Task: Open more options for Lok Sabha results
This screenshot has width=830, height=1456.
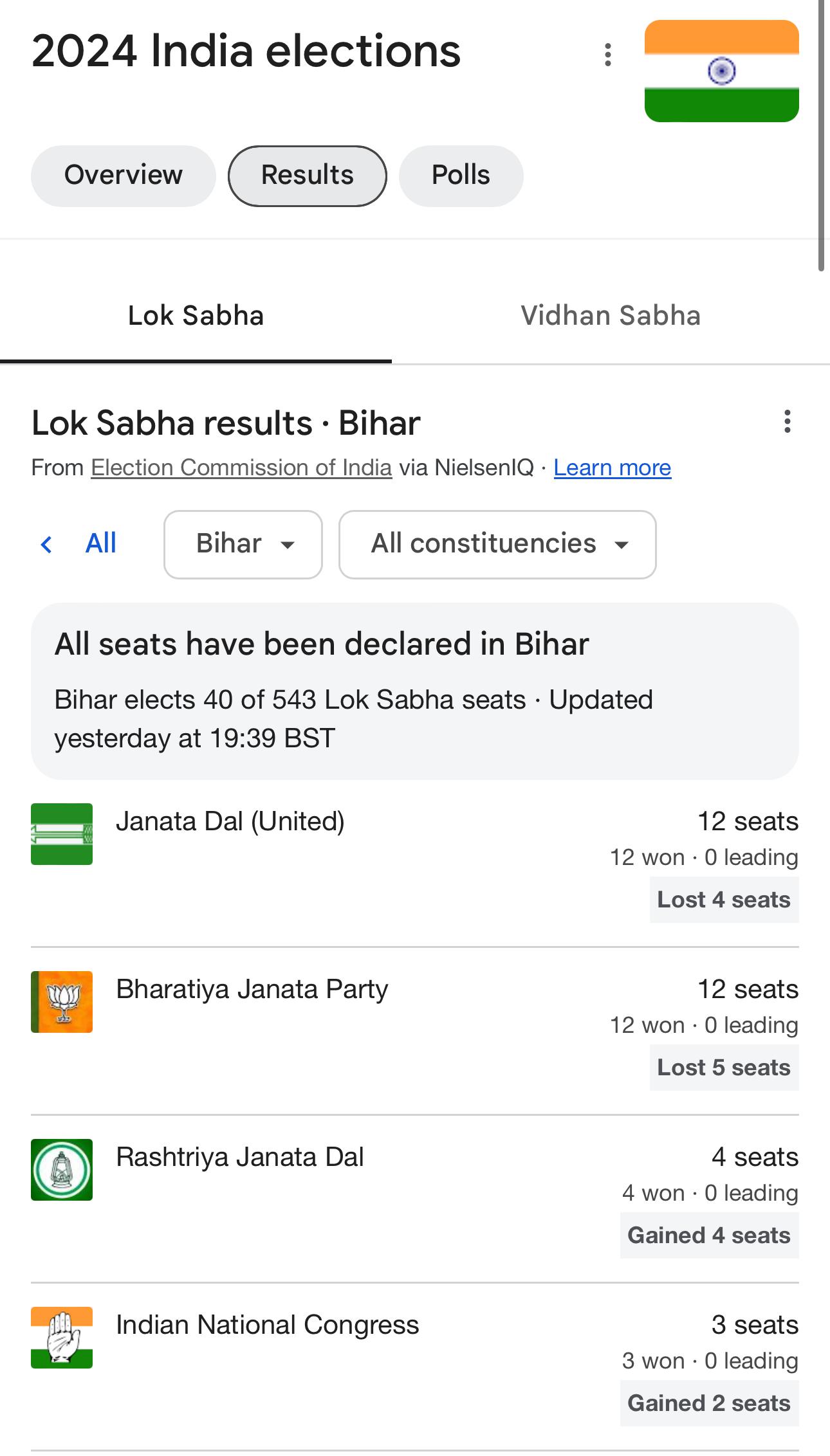Action: pyautogui.click(x=787, y=422)
